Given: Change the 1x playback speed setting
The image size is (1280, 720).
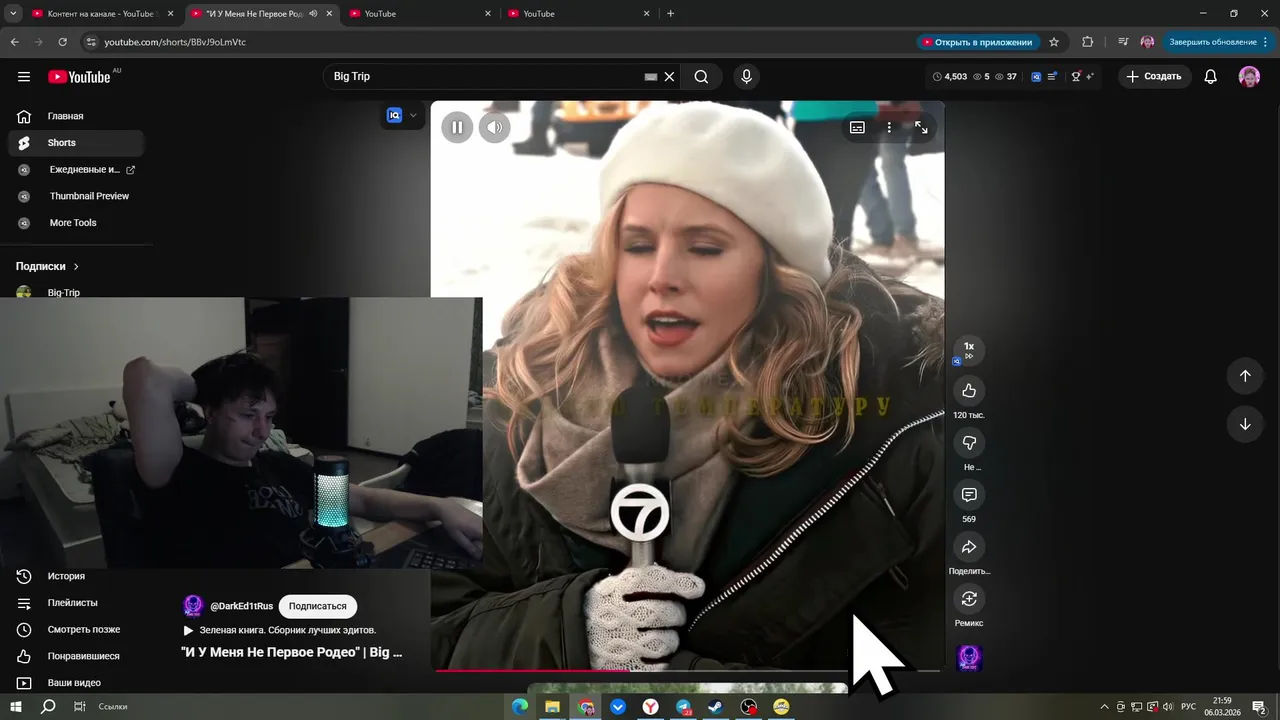Looking at the screenshot, I should pos(968,350).
